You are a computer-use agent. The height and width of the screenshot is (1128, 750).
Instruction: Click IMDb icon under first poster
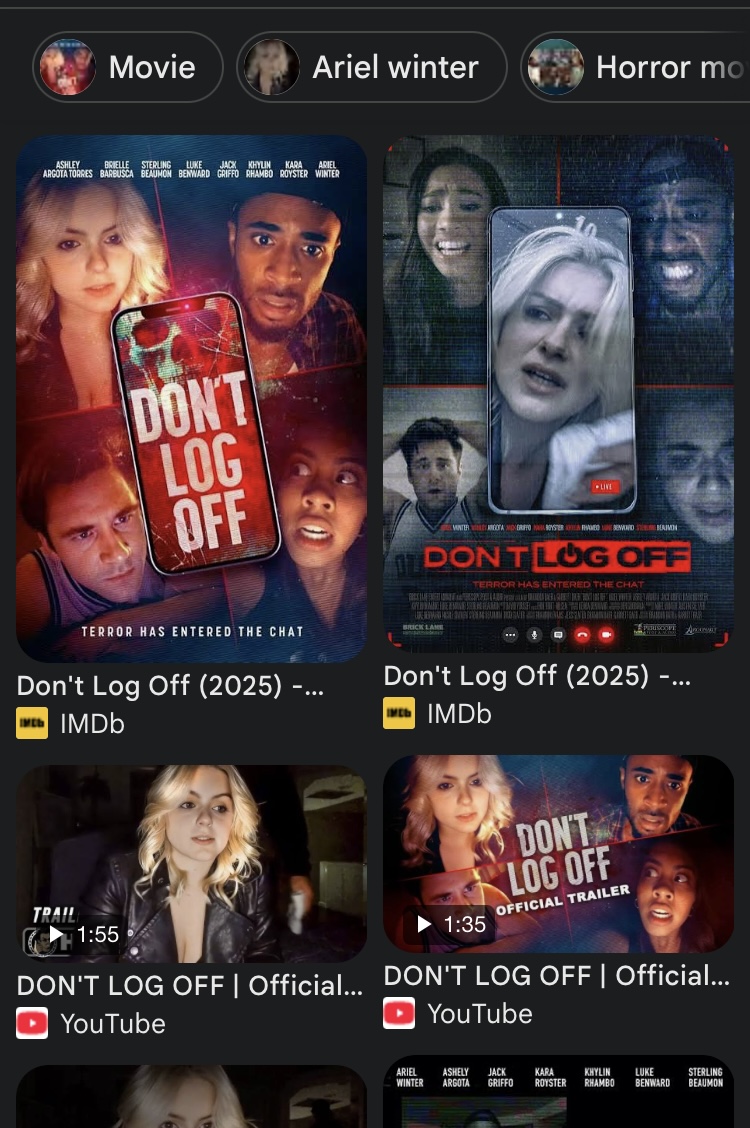click(x=32, y=723)
